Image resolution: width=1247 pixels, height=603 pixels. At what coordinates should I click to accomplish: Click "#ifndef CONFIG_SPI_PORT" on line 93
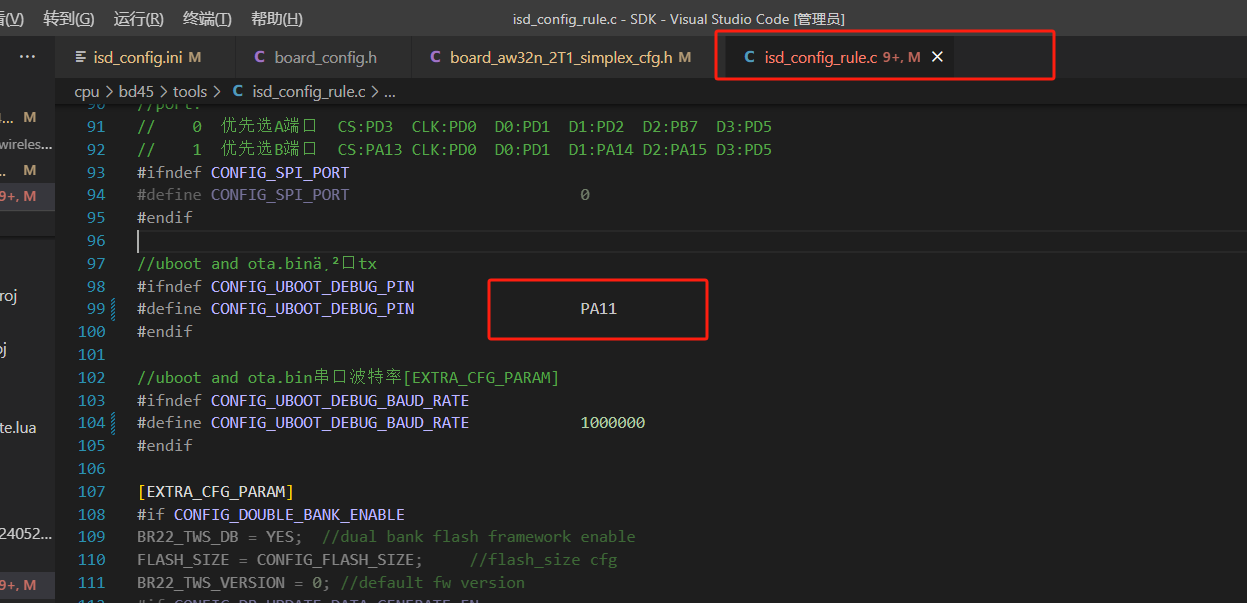pos(243,172)
